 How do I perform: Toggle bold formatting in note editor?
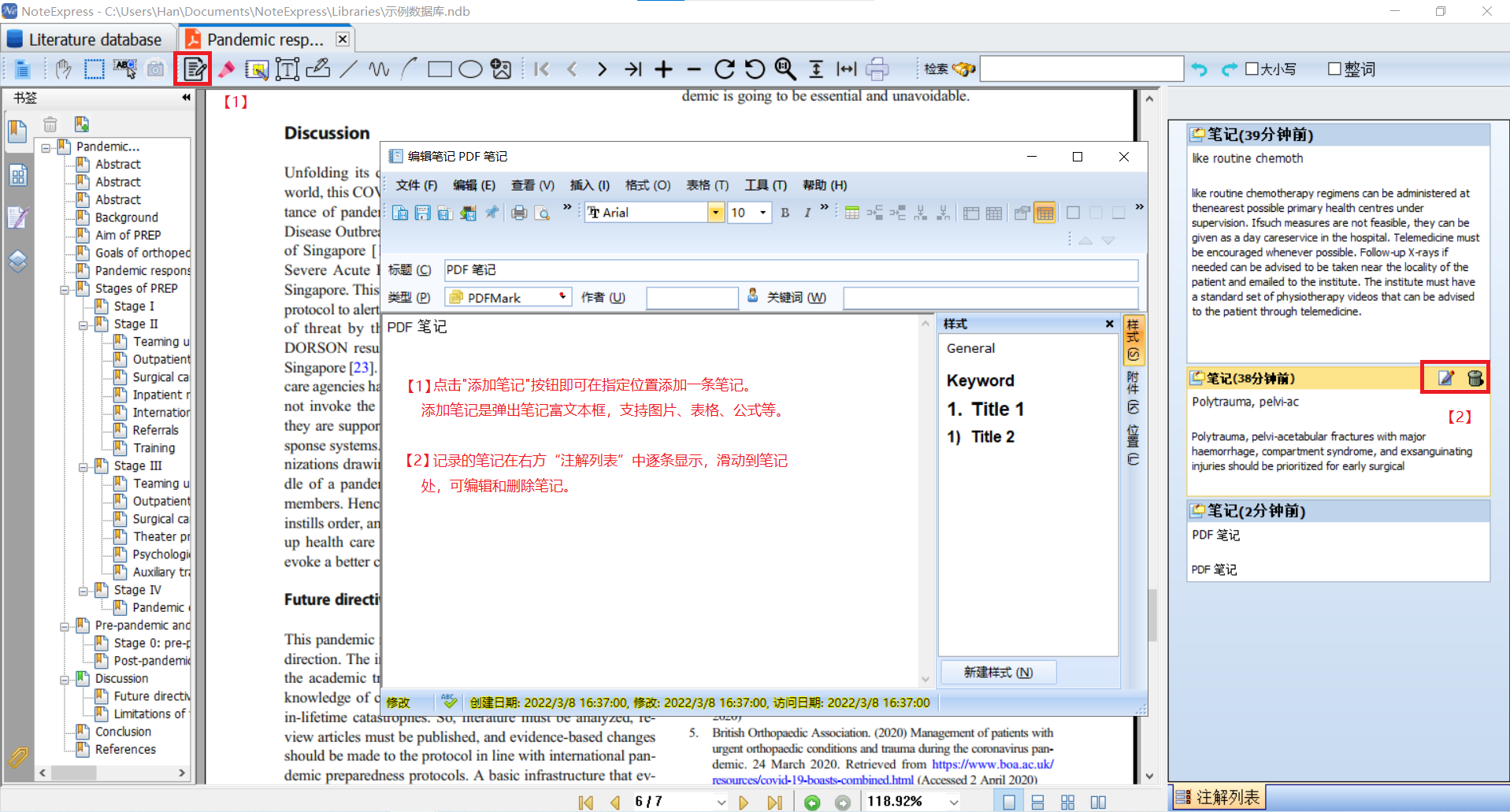click(785, 213)
